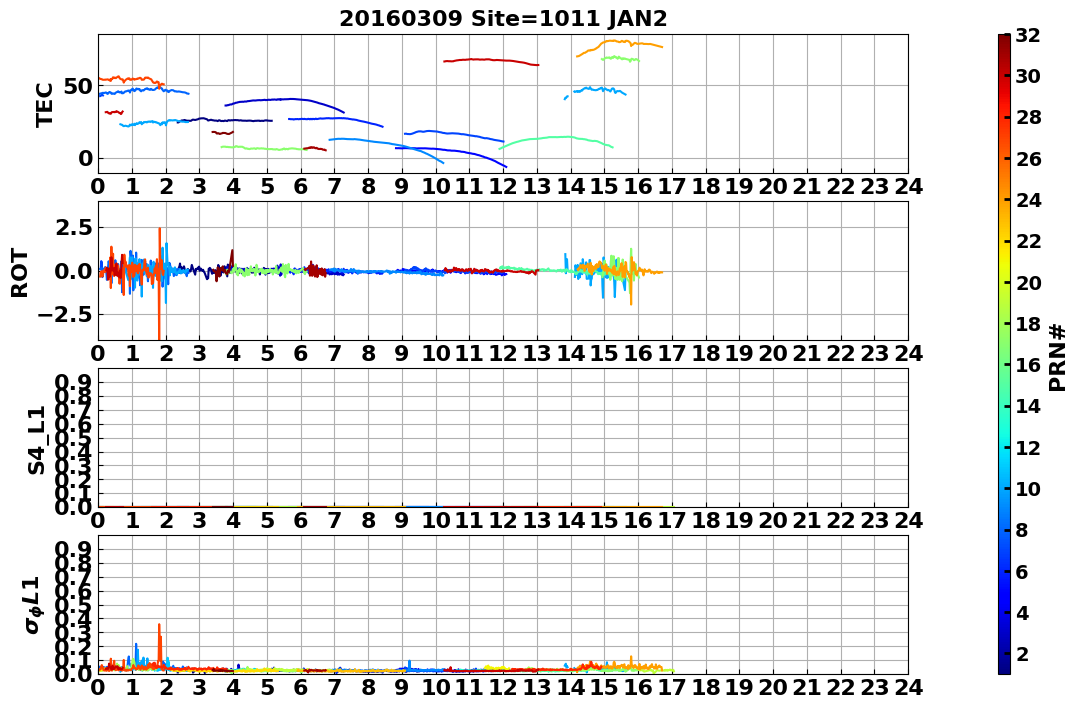Screen dimensions: 1077x709
Task: Click colorbar tick label 14
Action: tap(1027, 406)
